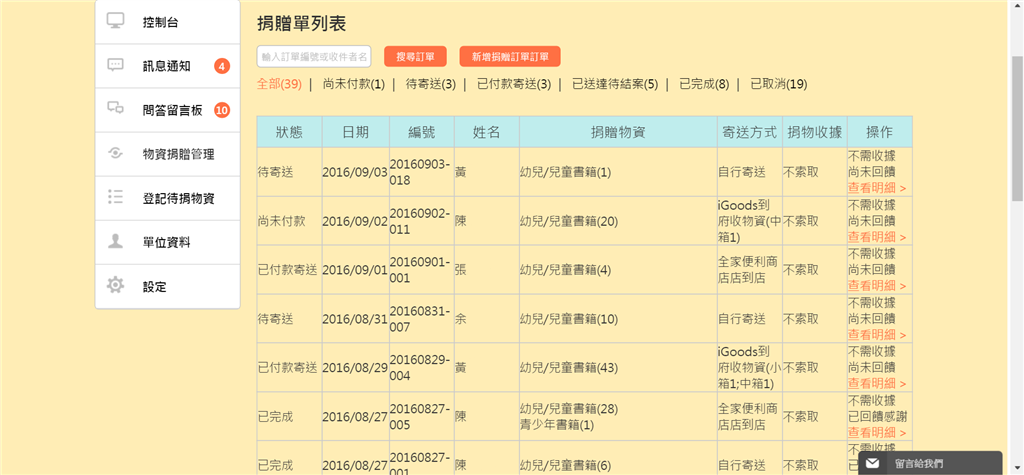Open 控制台 in the sidebar
Screen dimensions: 1024x475
(168, 22)
